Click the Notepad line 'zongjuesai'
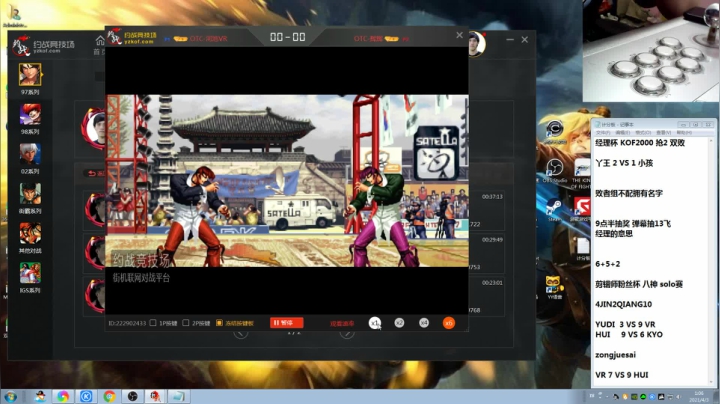The width and height of the screenshot is (720, 404). coord(615,354)
